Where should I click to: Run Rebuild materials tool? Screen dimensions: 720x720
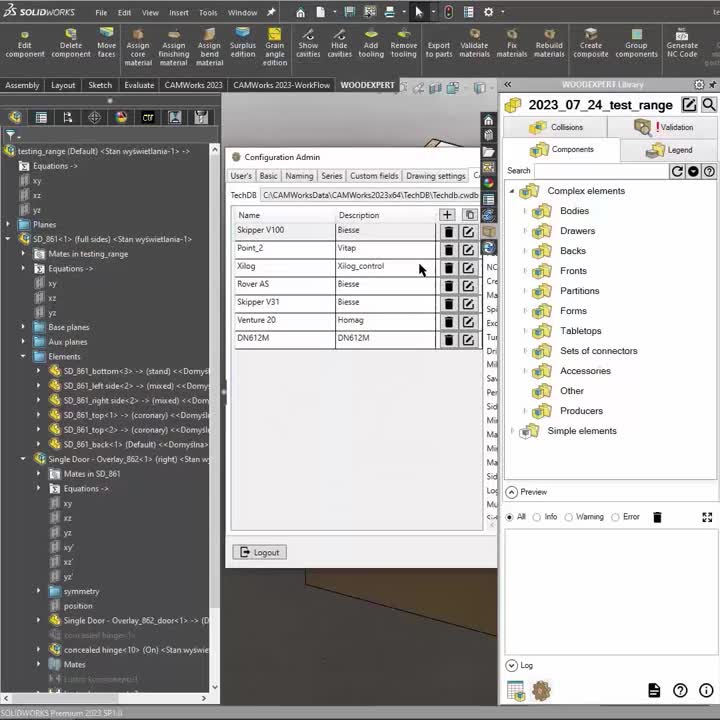pos(549,45)
